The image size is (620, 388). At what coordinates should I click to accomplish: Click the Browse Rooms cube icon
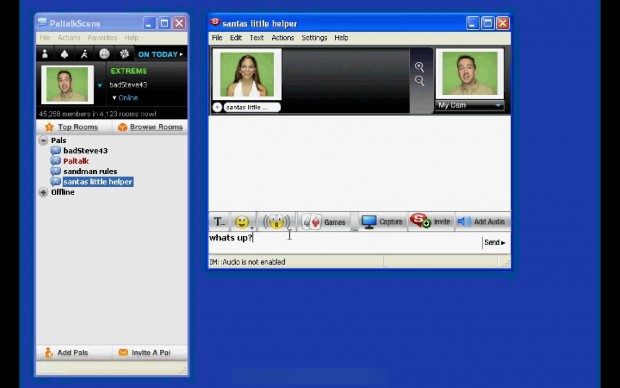click(x=123, y=127)
